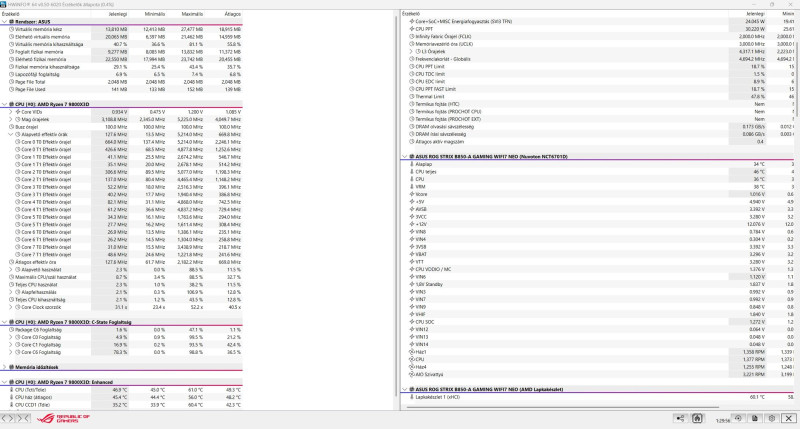Select the CPU ház (átlagos) row
This screenshot has width=800, height=429.
(x=121, y=397)
